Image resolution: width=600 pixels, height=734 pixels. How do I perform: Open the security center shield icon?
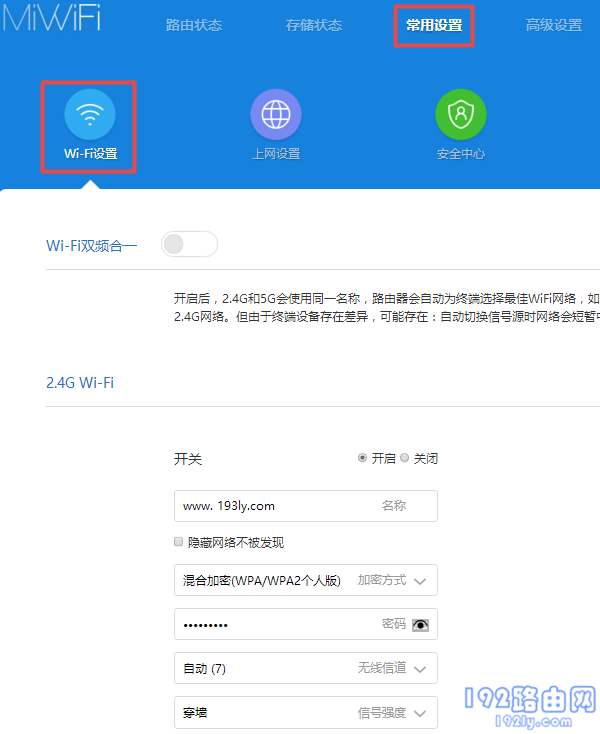[460, 115]
